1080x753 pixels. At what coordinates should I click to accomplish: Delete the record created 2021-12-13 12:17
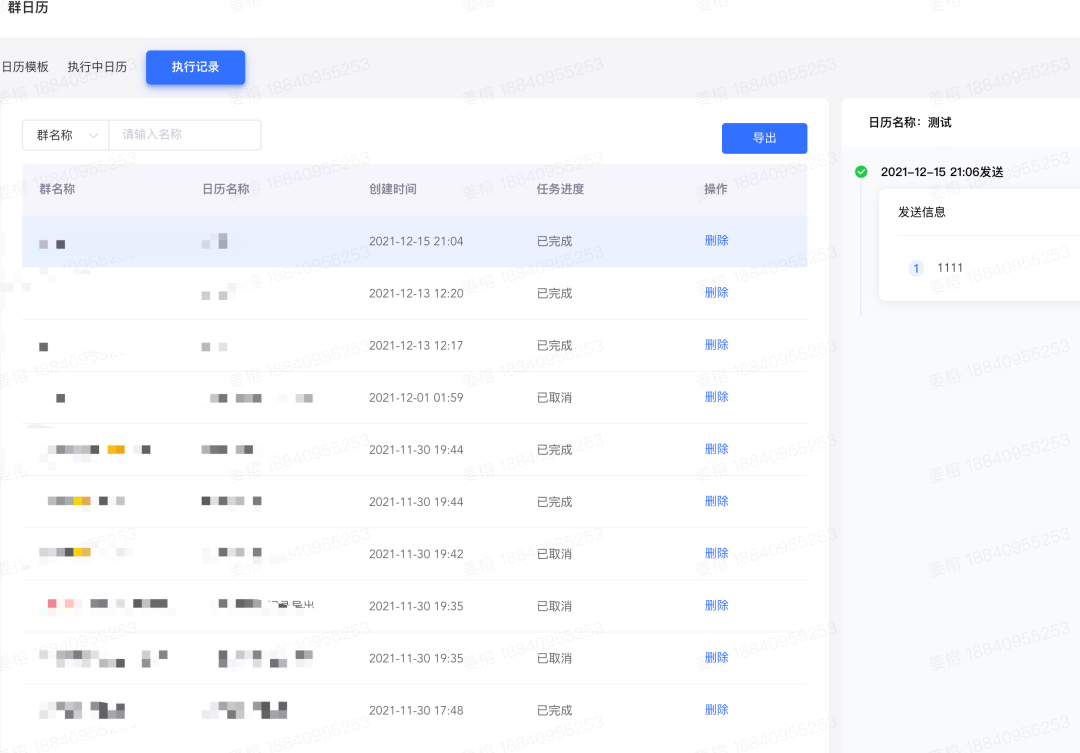(716, 344)
